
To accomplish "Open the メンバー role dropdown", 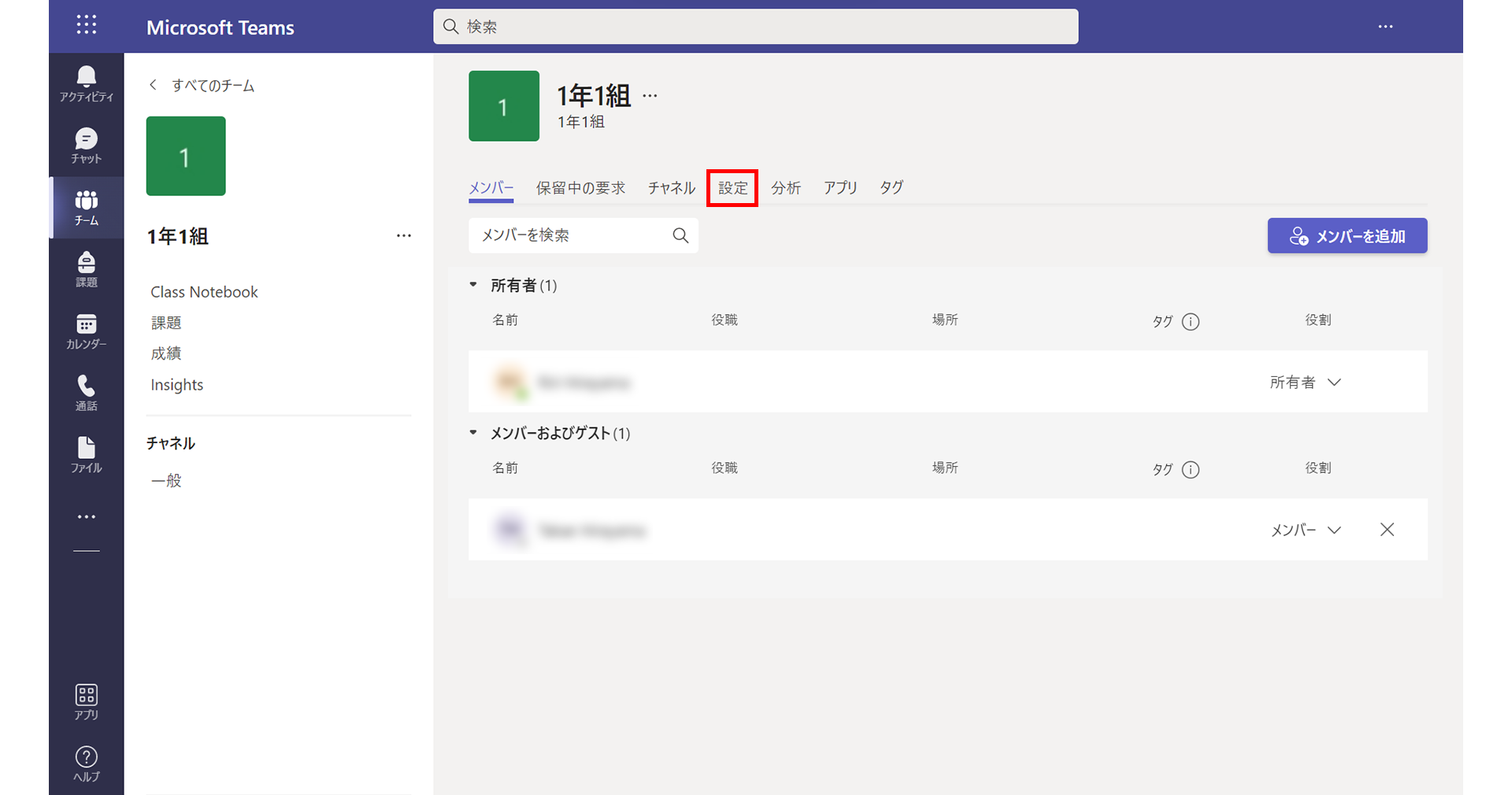I will (1305, 530).
